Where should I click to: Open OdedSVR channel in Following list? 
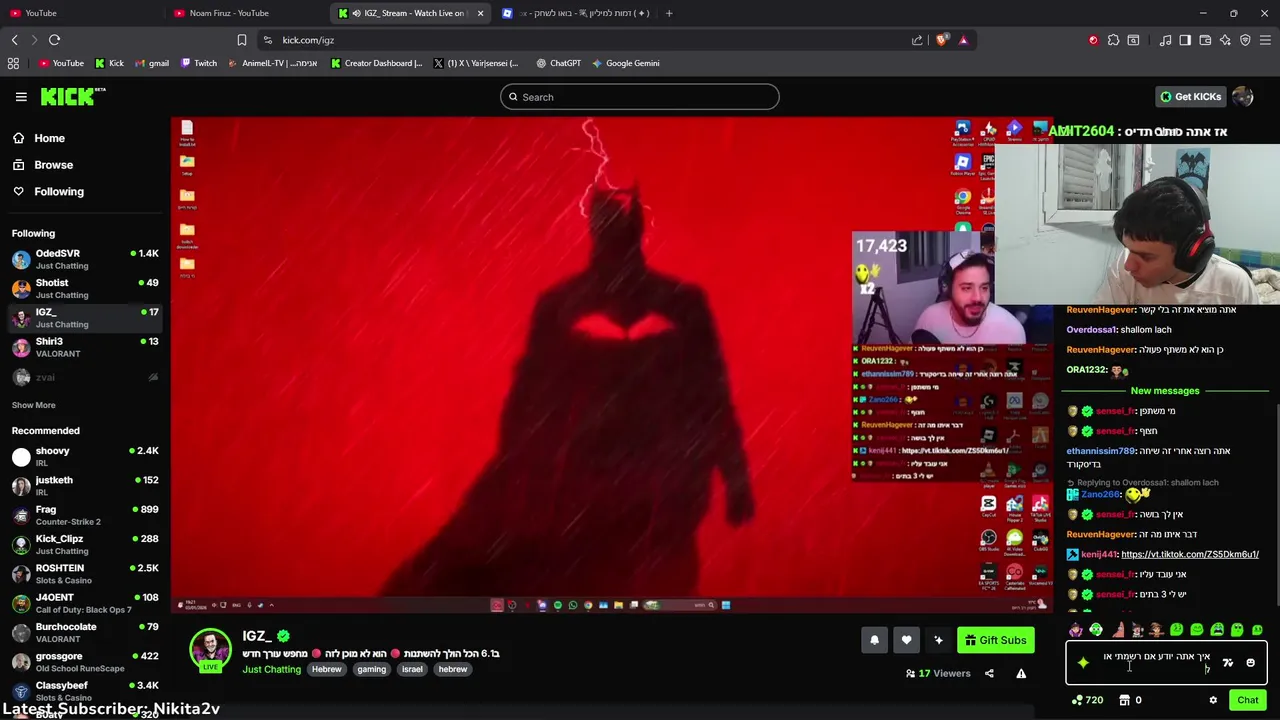tap(85, 259)
